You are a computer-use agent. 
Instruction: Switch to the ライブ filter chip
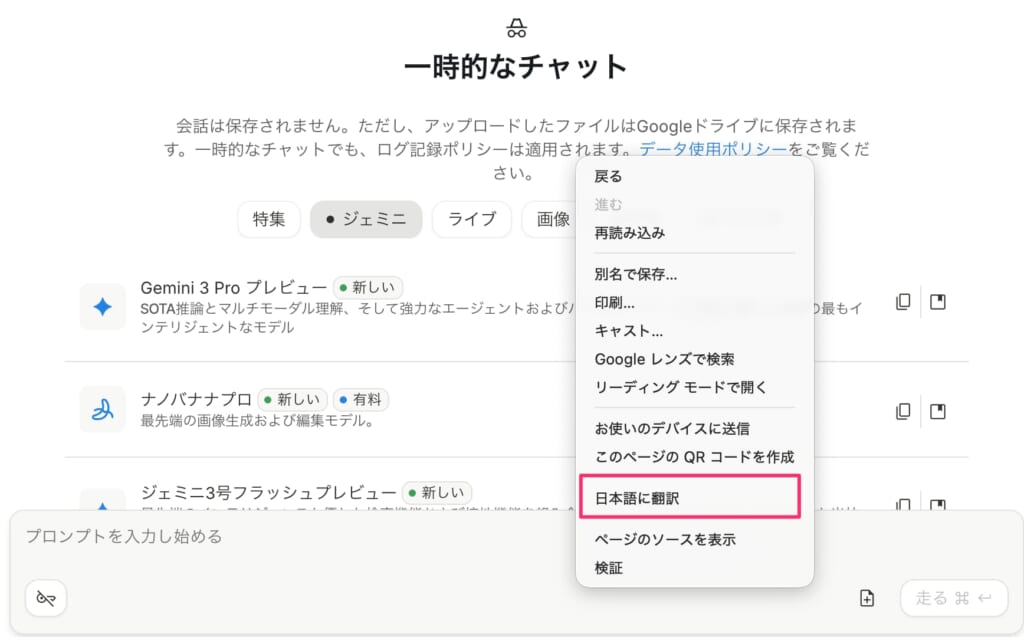471,220
